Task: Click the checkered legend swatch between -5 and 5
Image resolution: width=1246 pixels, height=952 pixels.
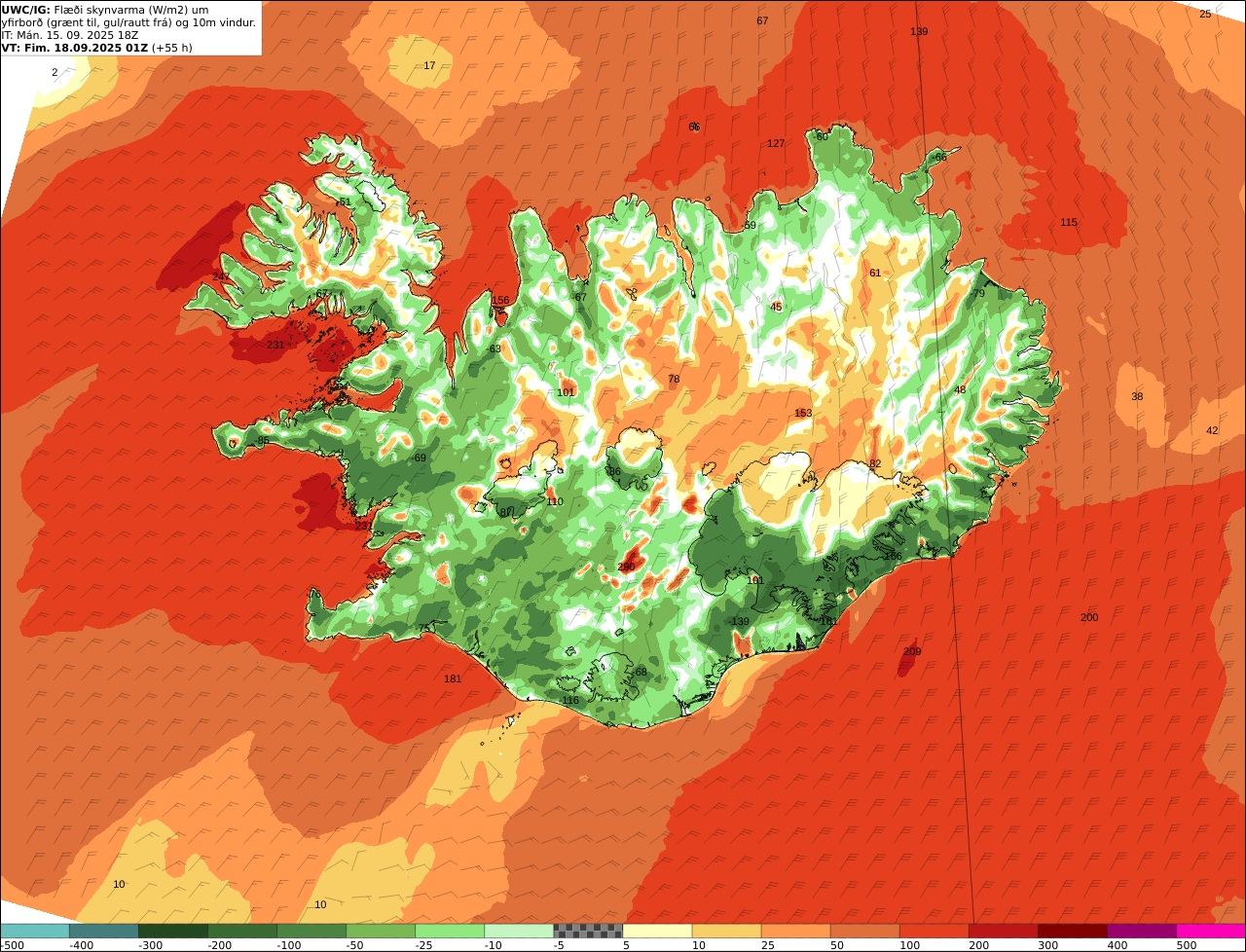Action: point(588,931)
